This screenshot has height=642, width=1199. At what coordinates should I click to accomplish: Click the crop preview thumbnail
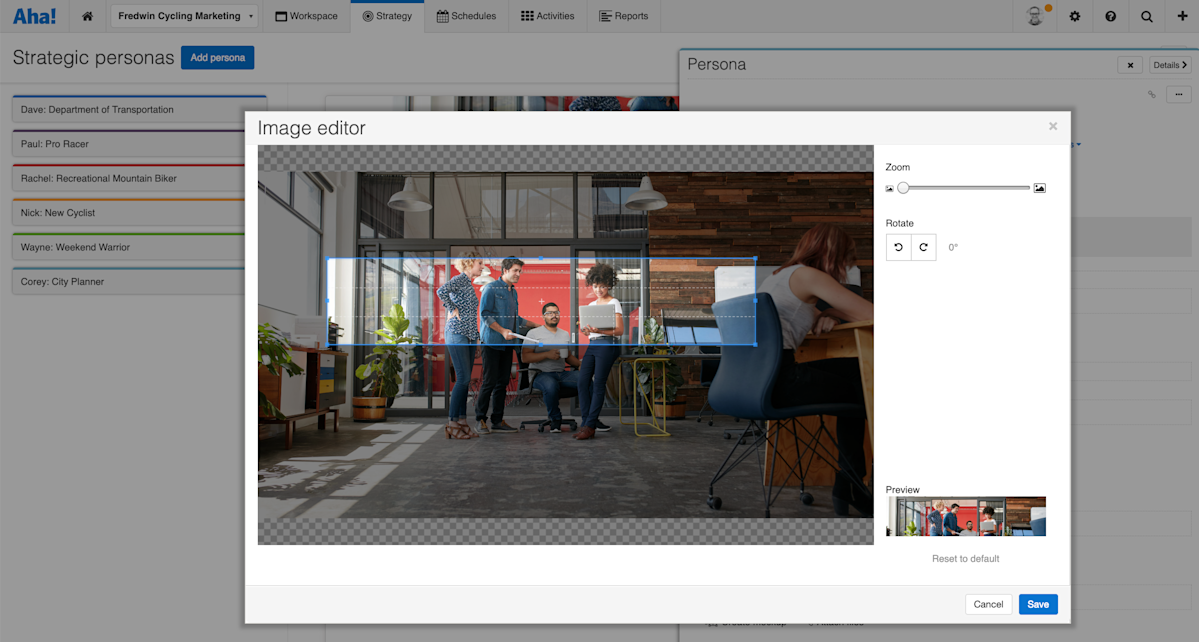[965, 516]
